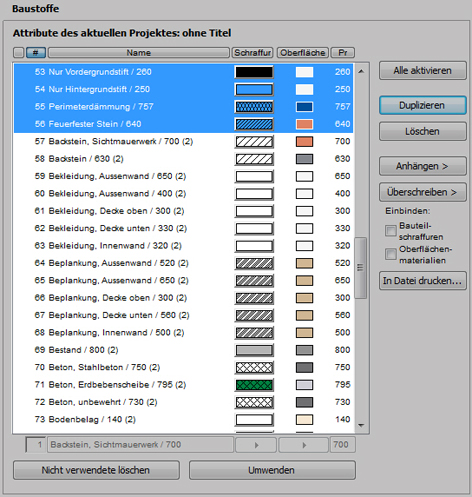
Task: Toggle the blank checkbox column header
Action: coord(19,53)
